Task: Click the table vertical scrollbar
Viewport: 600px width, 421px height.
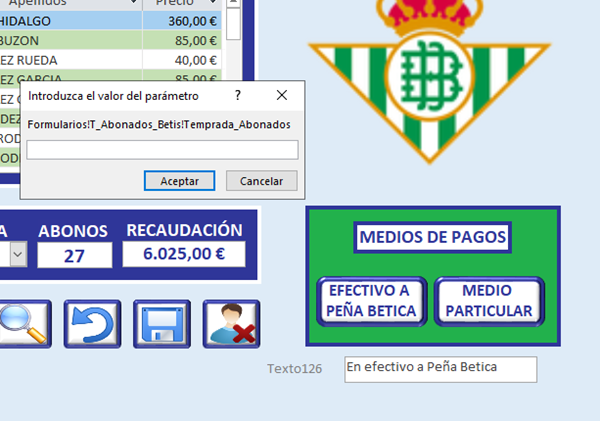Action: [233, 38]
